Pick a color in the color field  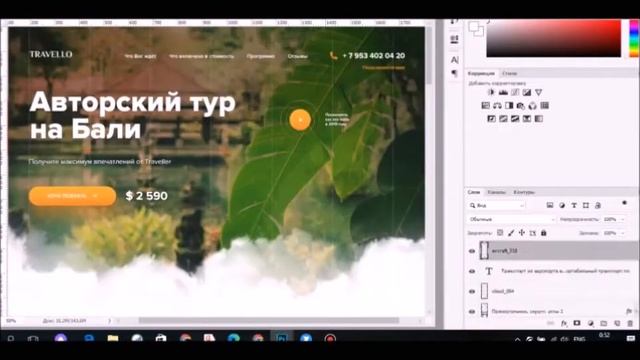point(553,38)
